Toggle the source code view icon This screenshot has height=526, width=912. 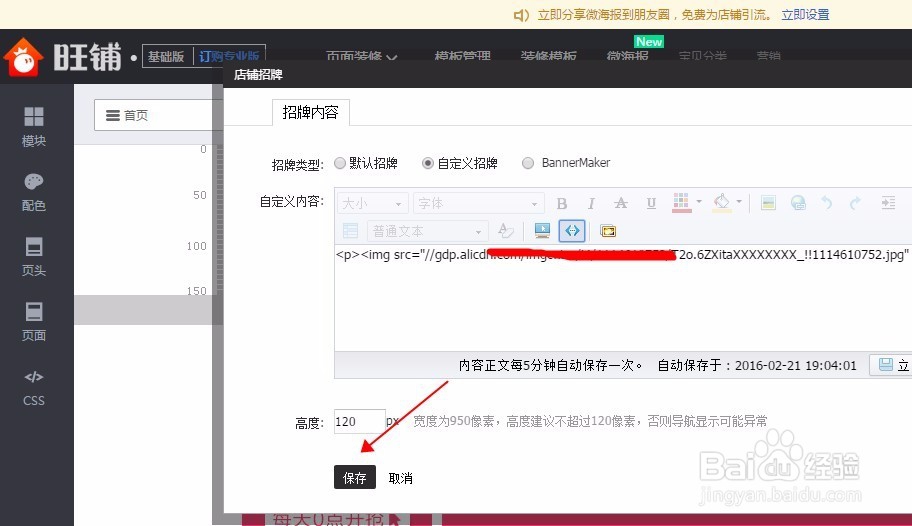pyautogui.click(x=572, y=231)
